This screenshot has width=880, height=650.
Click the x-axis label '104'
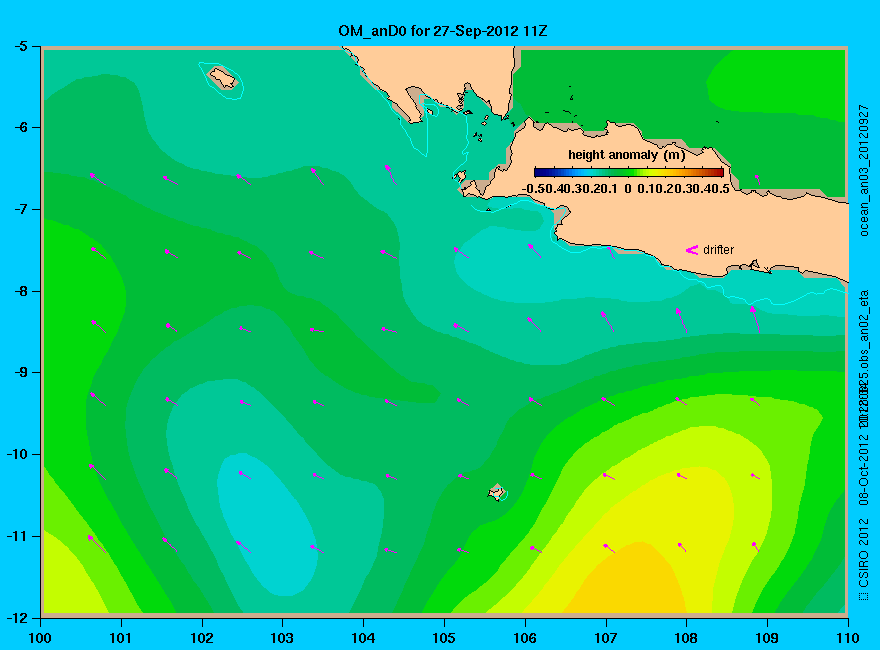(x=363, y=638)
